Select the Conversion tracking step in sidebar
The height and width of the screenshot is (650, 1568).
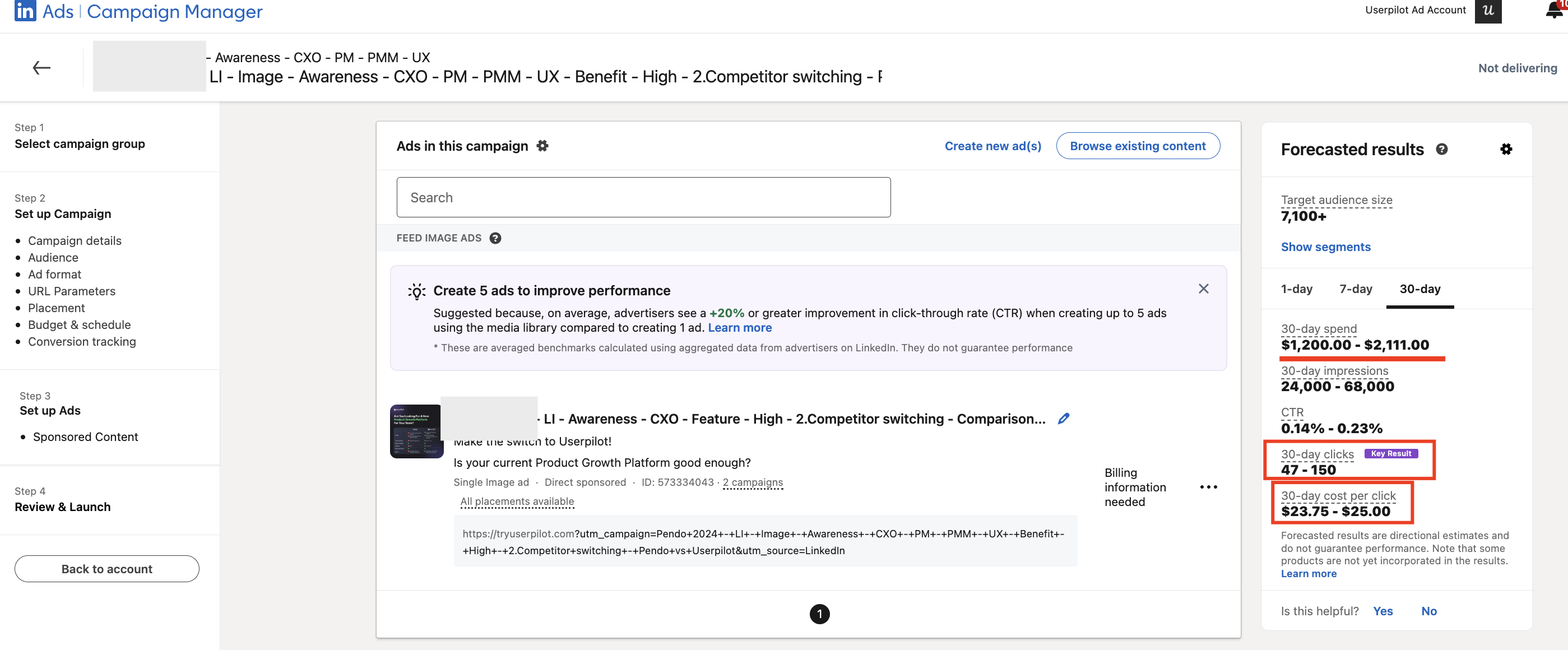coord(82,341)
